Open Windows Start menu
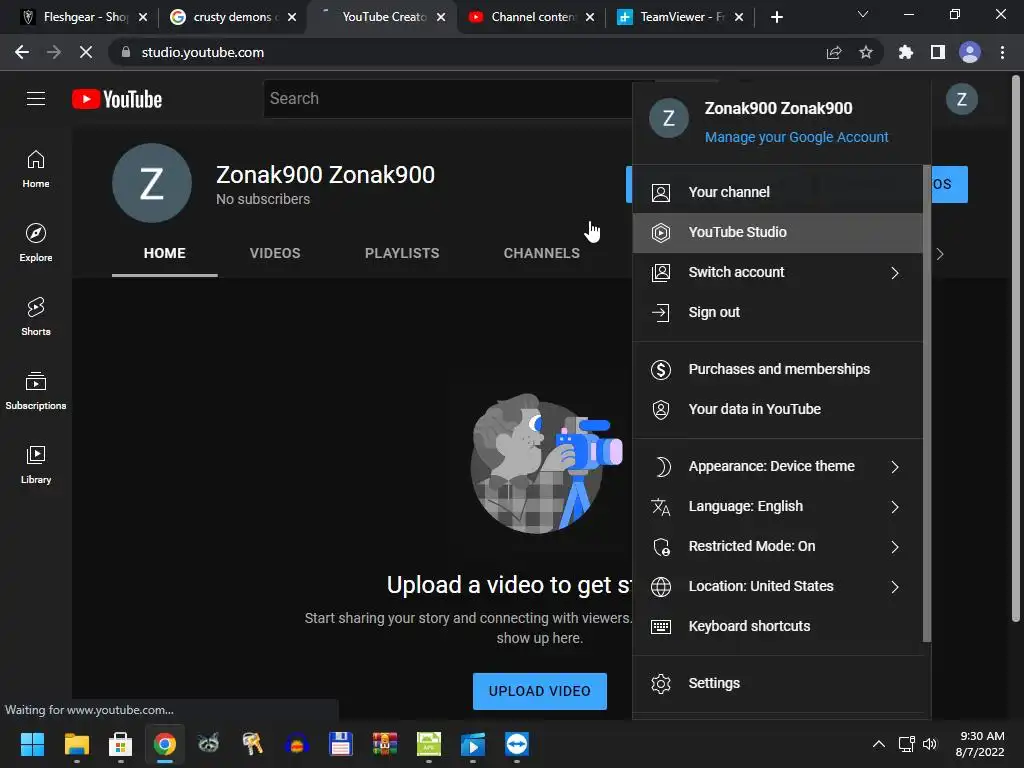 tap(32, 744)
